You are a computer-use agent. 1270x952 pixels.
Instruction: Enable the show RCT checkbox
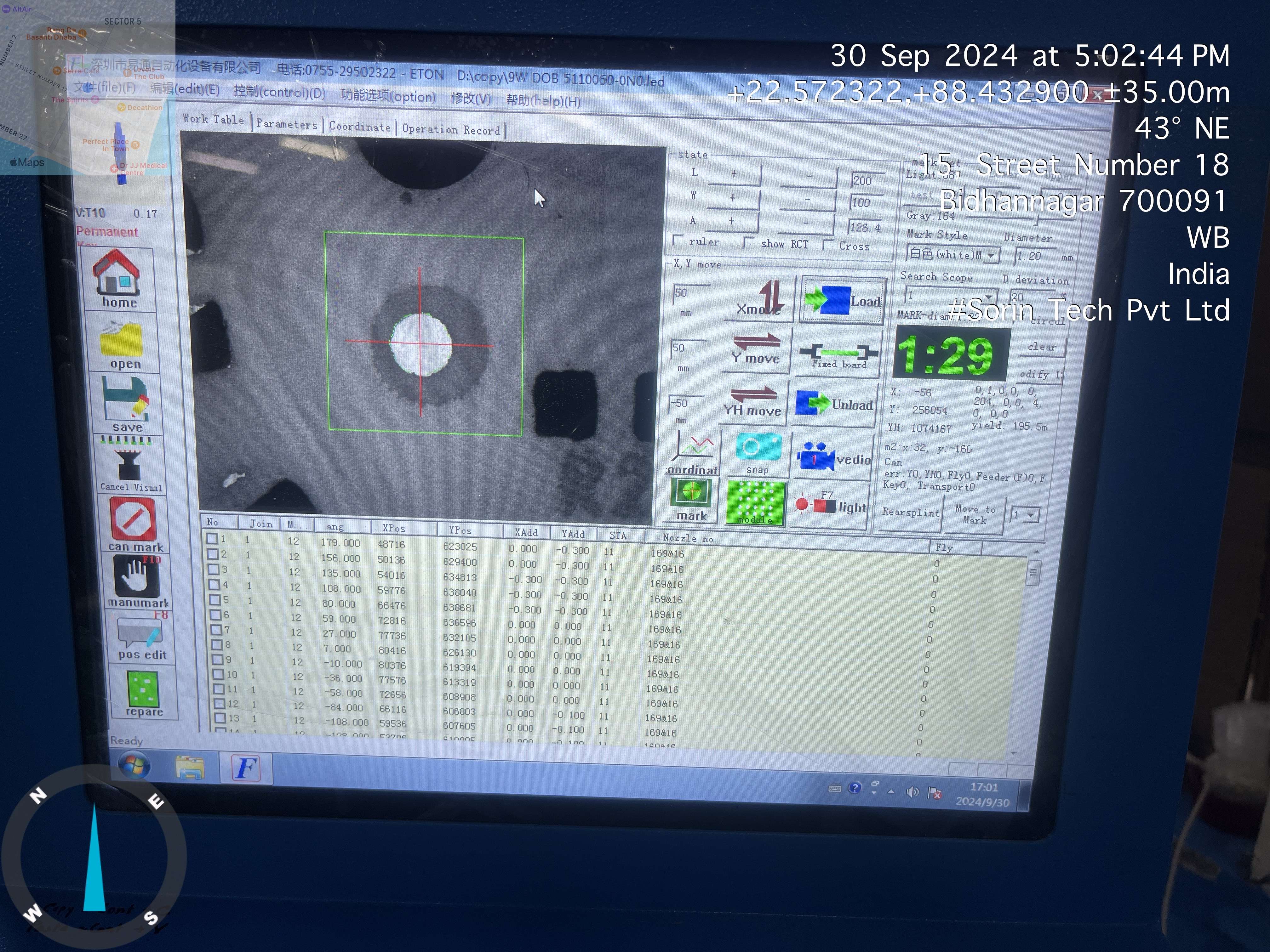[x=748, y=242]
